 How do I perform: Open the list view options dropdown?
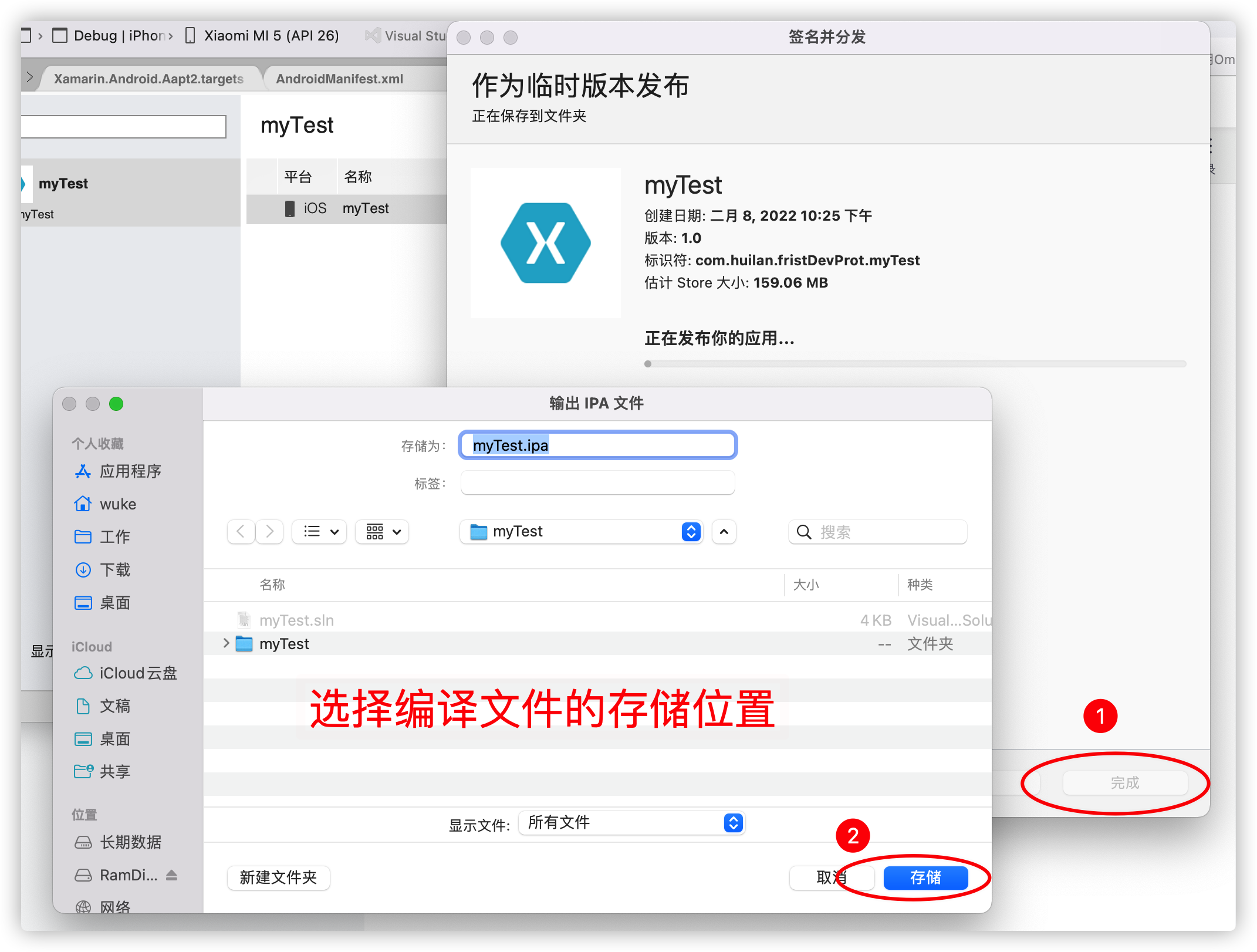point(320,532)
